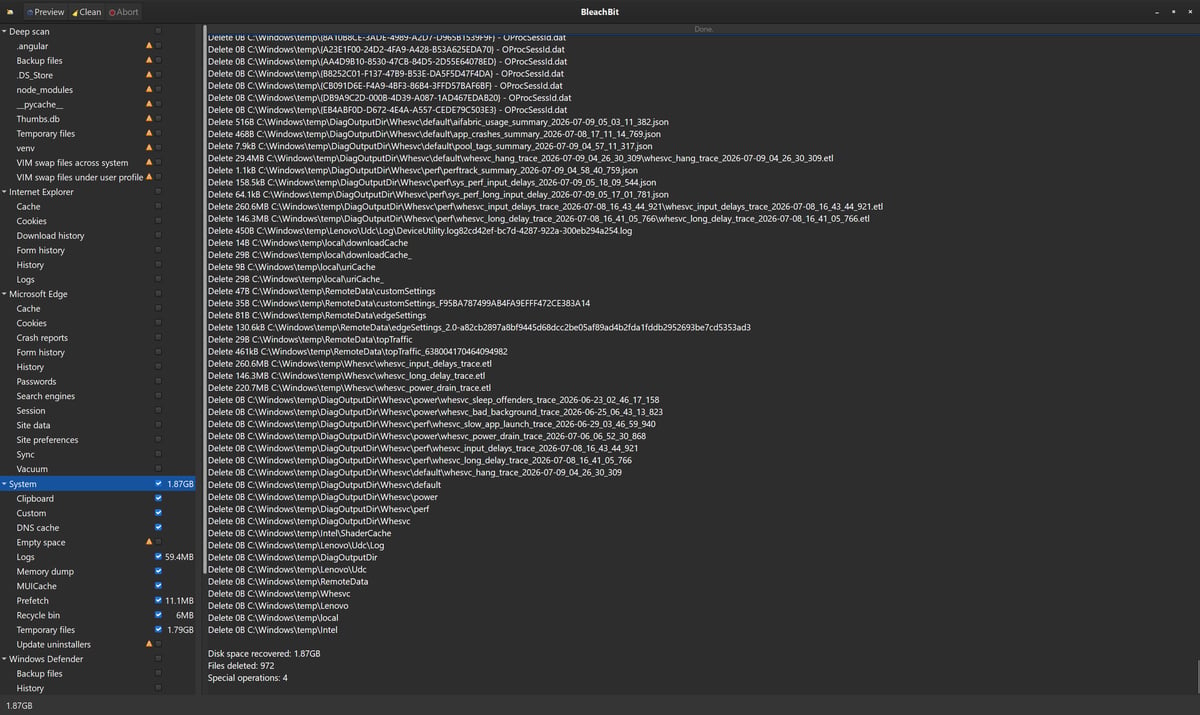The height and width of the screenshot is (715, 1200).
Task: Click warning icon beside VIM swap files across system
Action: pyautogui.click(x=150, y=163)
